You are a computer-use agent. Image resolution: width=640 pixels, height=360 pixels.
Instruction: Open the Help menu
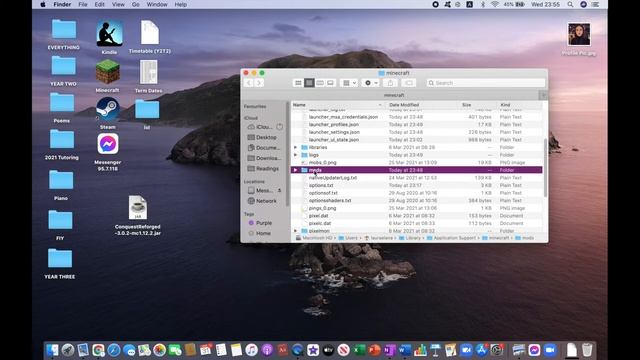point(180,4)
